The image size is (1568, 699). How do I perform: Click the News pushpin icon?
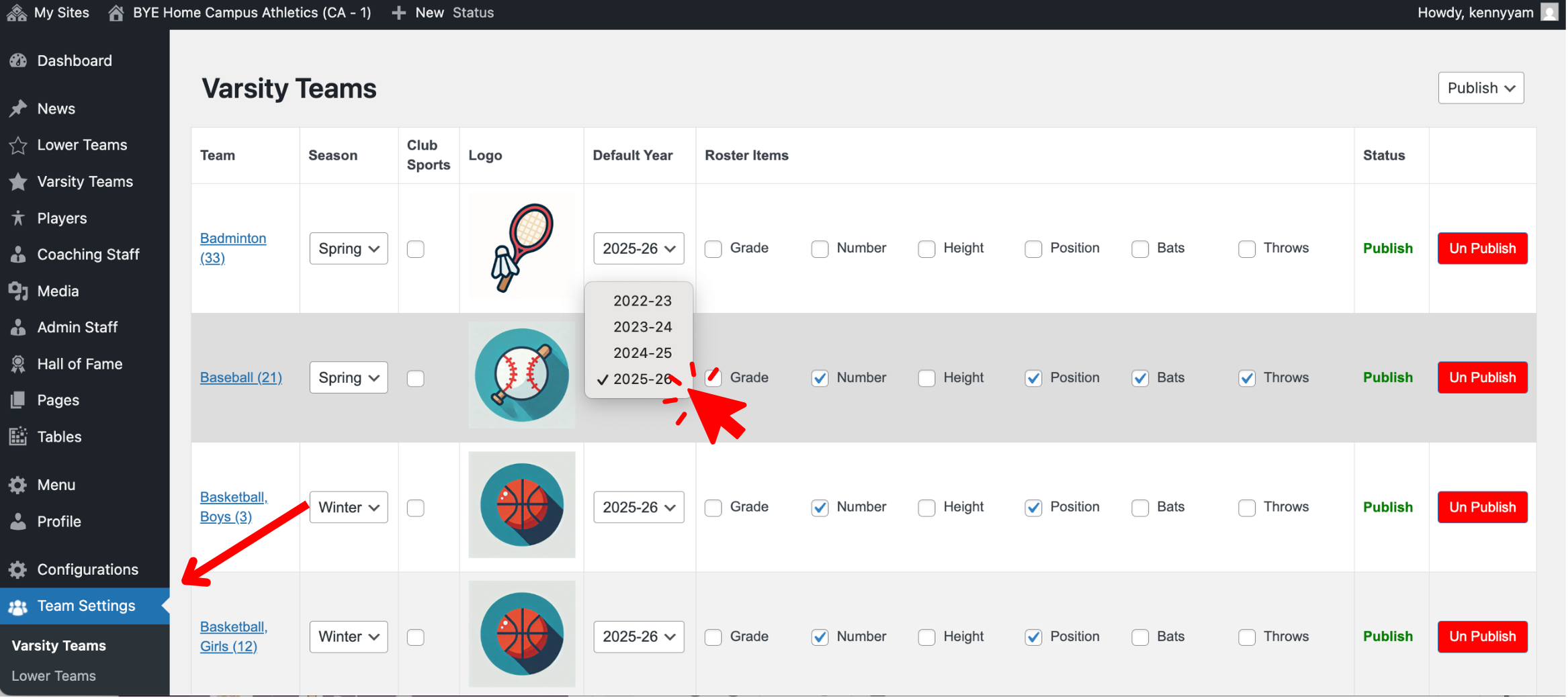[x=18, y=108]
